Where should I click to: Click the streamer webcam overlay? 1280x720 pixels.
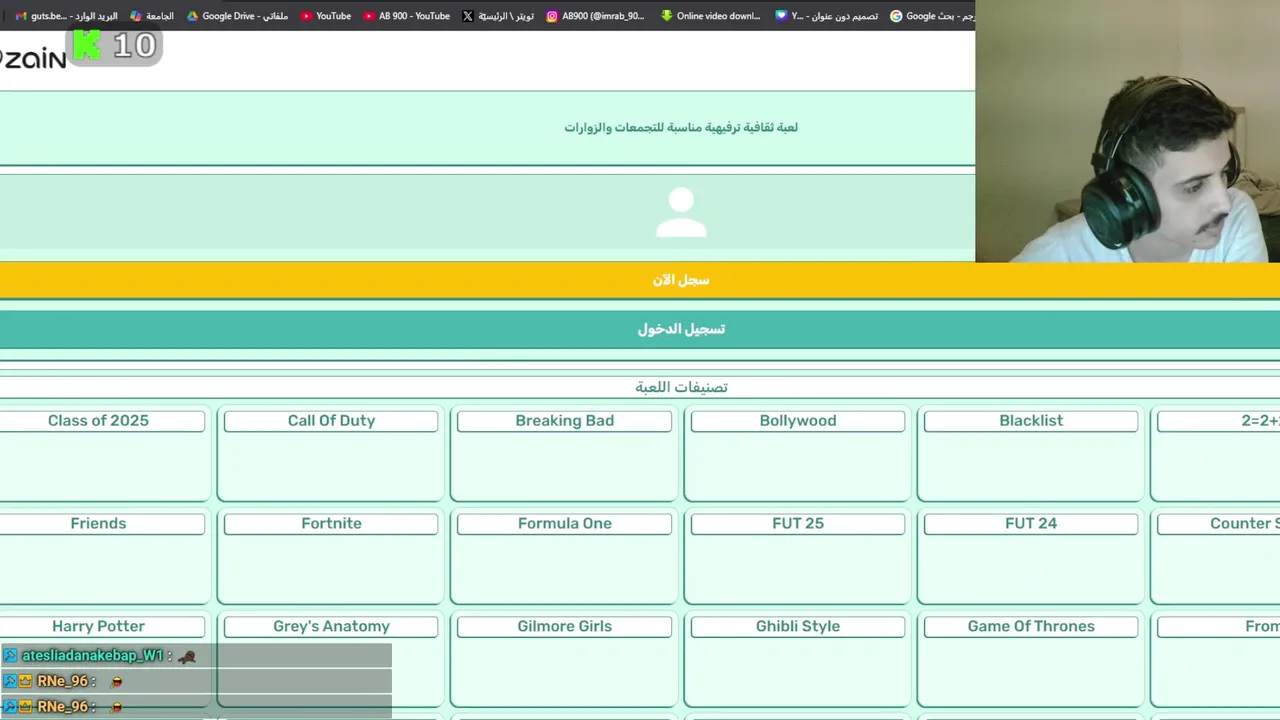(1128, 131)
